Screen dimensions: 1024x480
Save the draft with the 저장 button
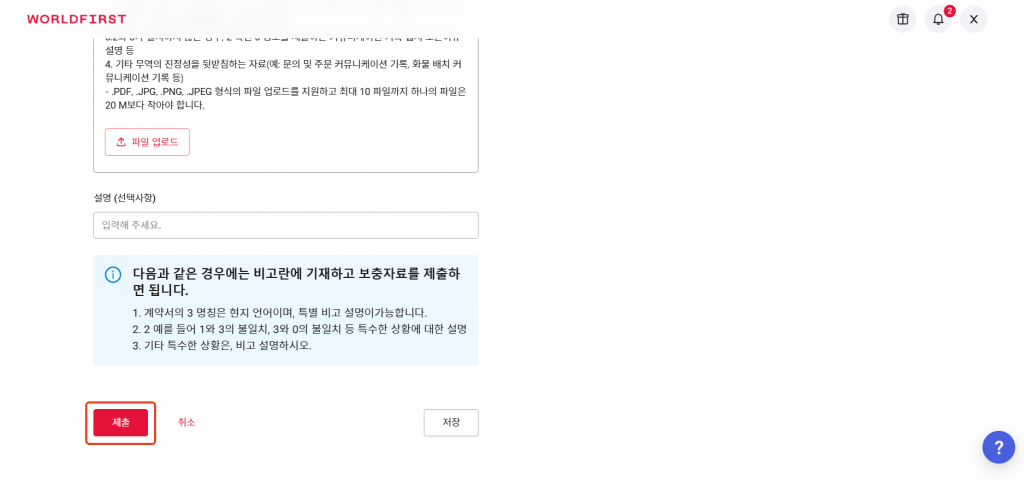(x=451, y=423)
